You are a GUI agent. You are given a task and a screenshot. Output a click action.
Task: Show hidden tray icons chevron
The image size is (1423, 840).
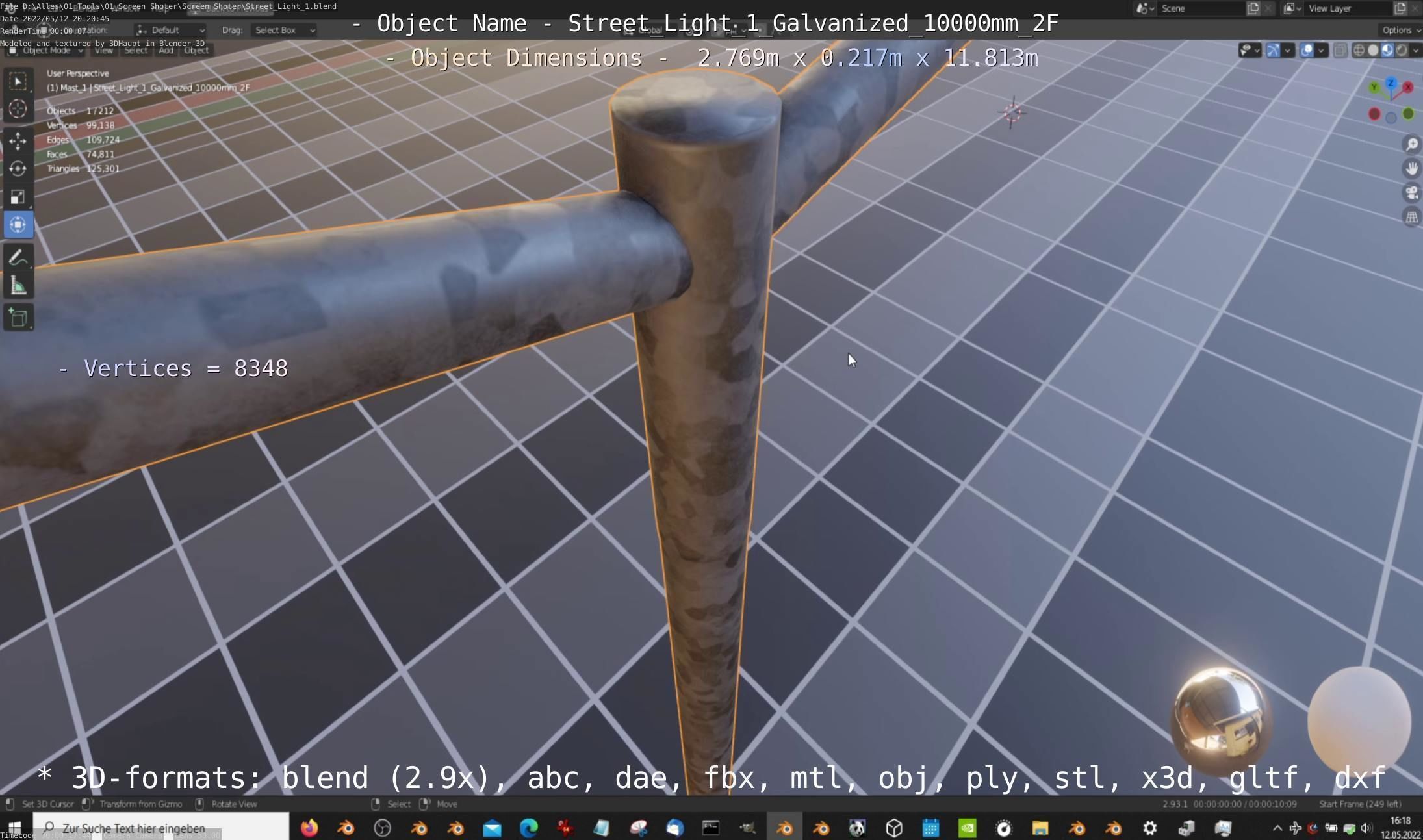[1277, 828]
